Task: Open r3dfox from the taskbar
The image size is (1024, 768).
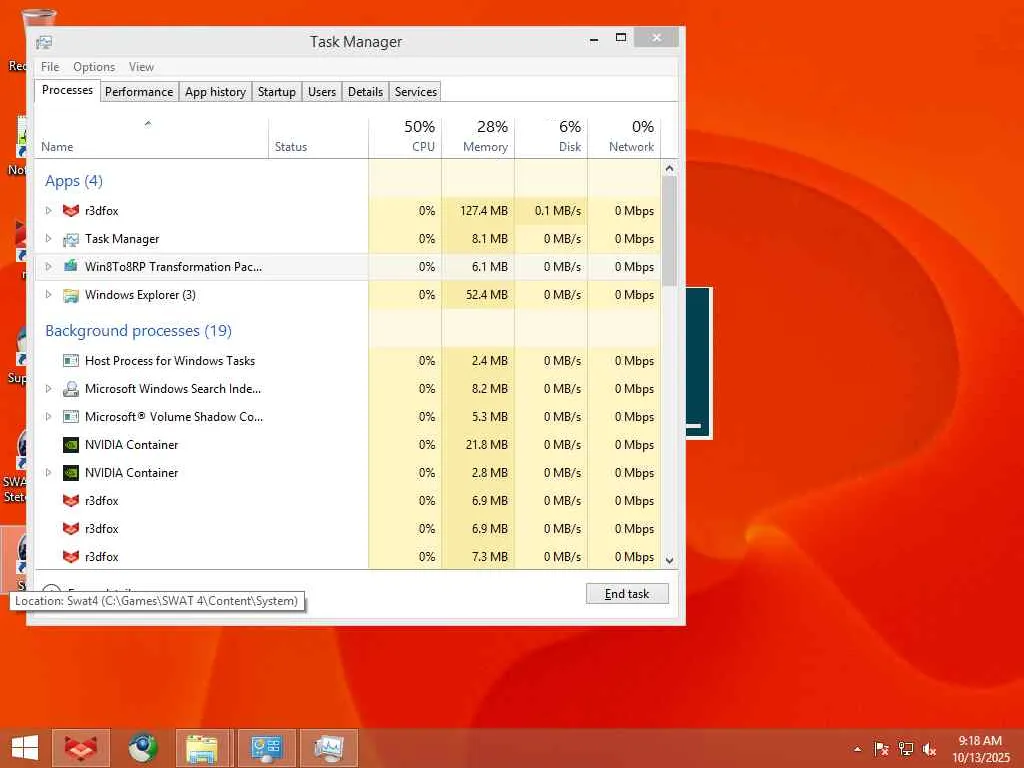Action: pos(81,748)
